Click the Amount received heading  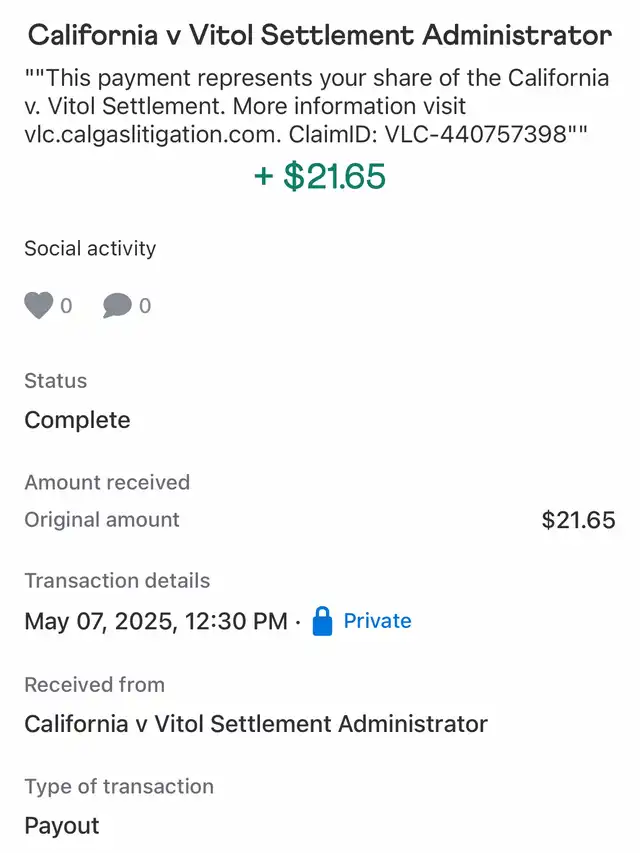click(x=107, y=482)
